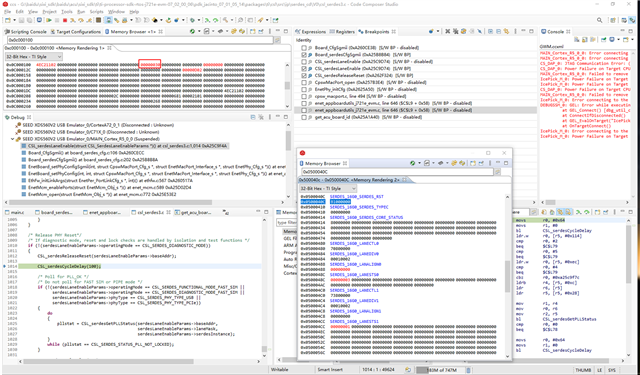Open refresh dropdown arrow in floating Memory Browser
This screenshot has width=640, height=375.
click(419, 163)
